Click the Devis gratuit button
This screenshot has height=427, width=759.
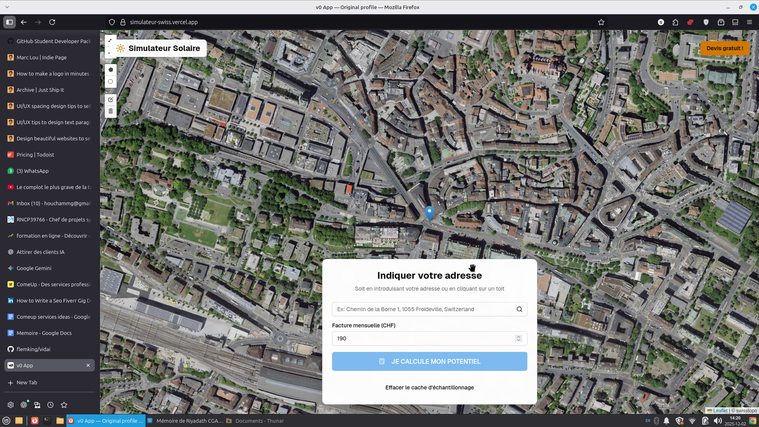[726, 48]
